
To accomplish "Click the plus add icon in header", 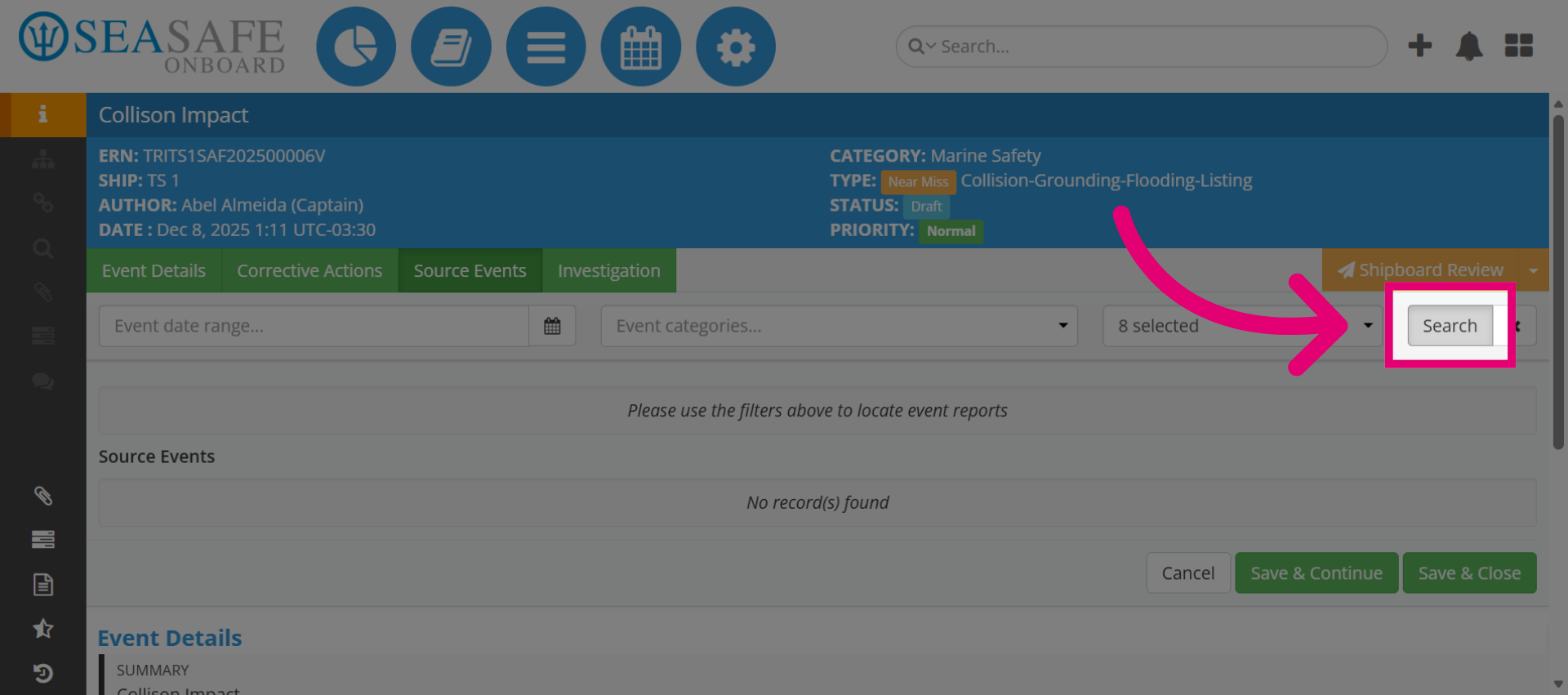I will tap(1419, 46).
